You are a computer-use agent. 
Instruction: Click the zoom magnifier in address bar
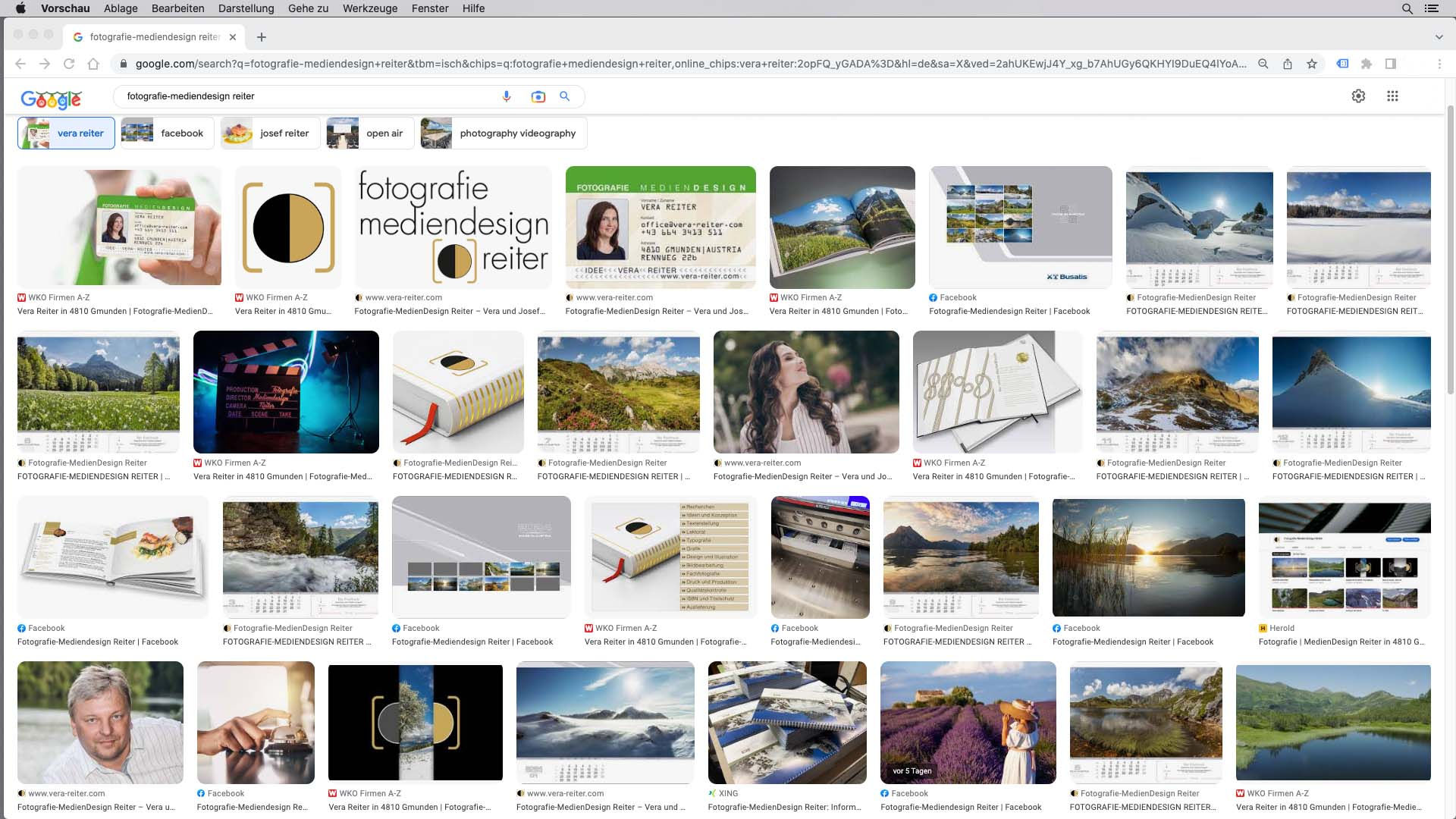tap(1263, 64)
